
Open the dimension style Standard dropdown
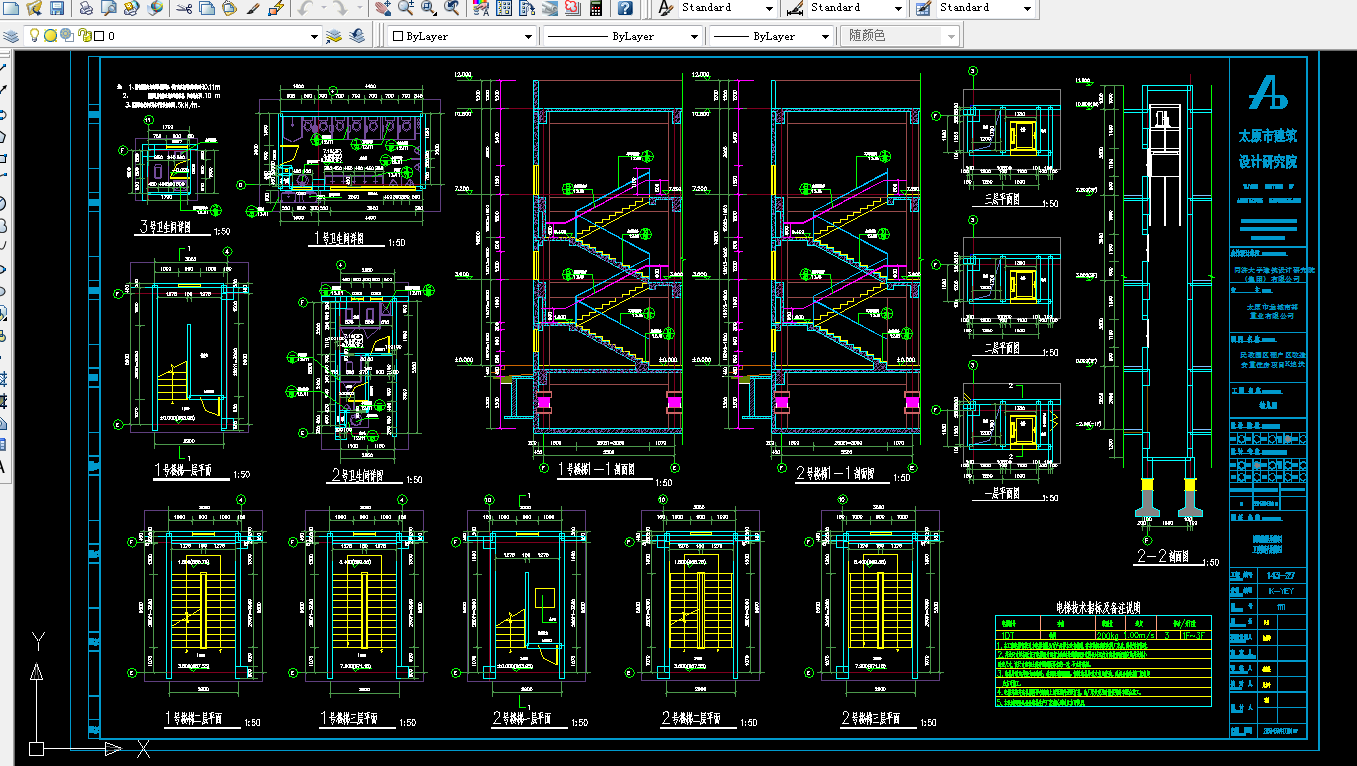[856, 8]
